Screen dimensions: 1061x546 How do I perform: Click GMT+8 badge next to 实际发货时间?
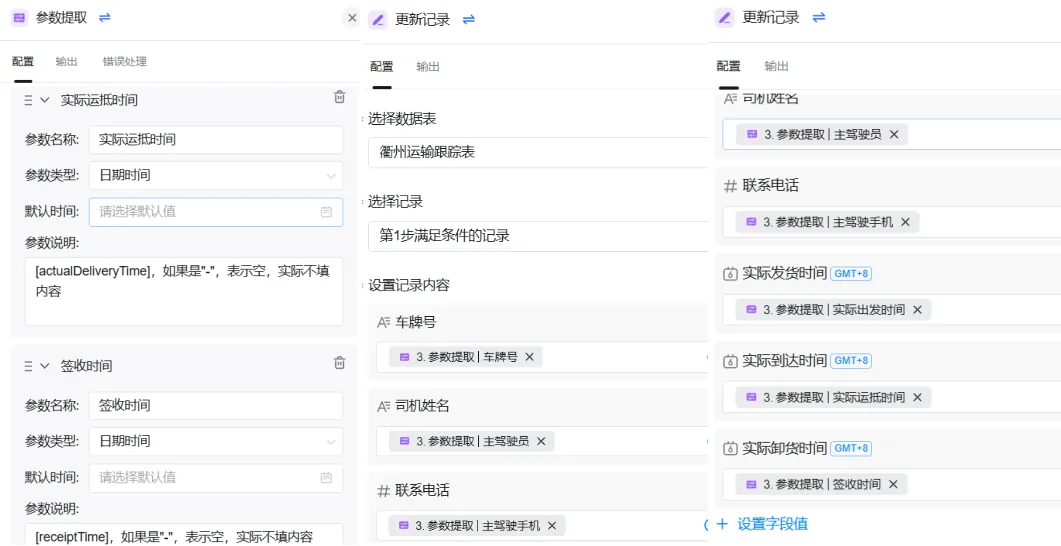coord(851,273)
